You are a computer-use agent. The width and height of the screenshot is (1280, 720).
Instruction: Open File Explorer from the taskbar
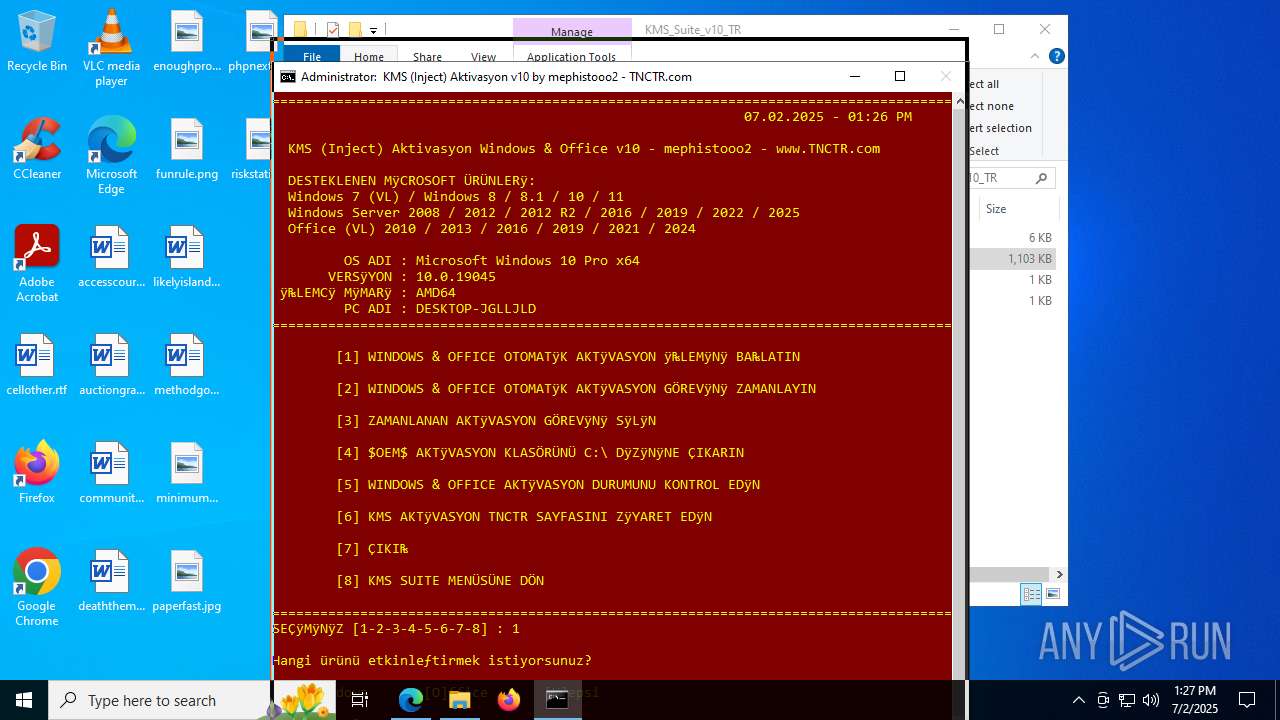(459, 700)
